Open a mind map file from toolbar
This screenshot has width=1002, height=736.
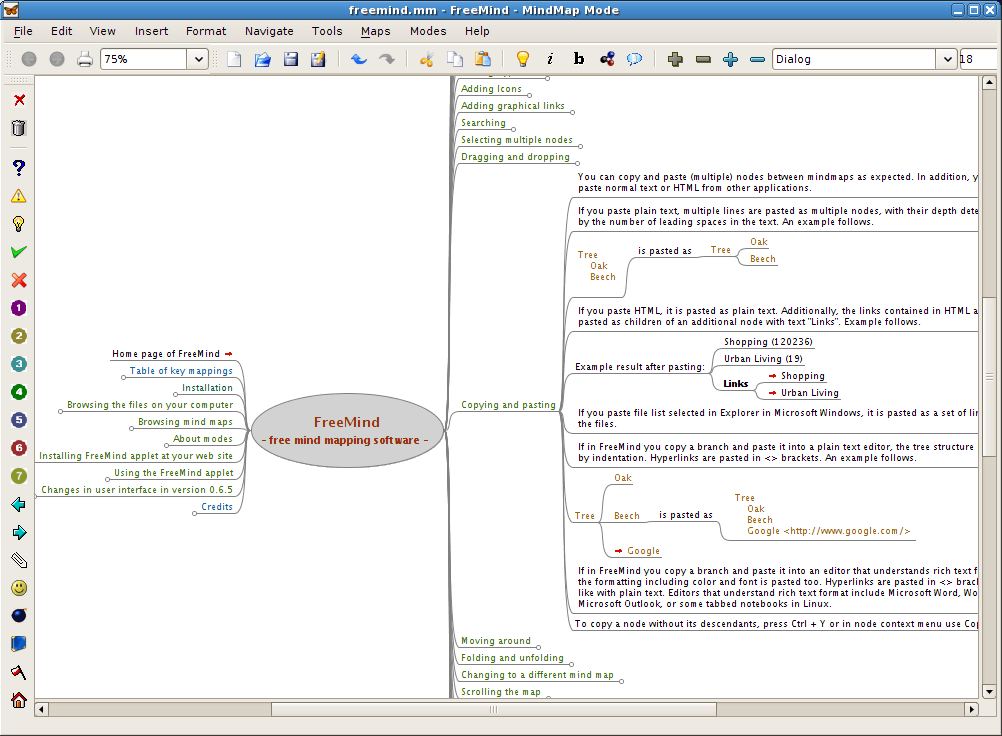pyautogui.click(x=263, y=59)
